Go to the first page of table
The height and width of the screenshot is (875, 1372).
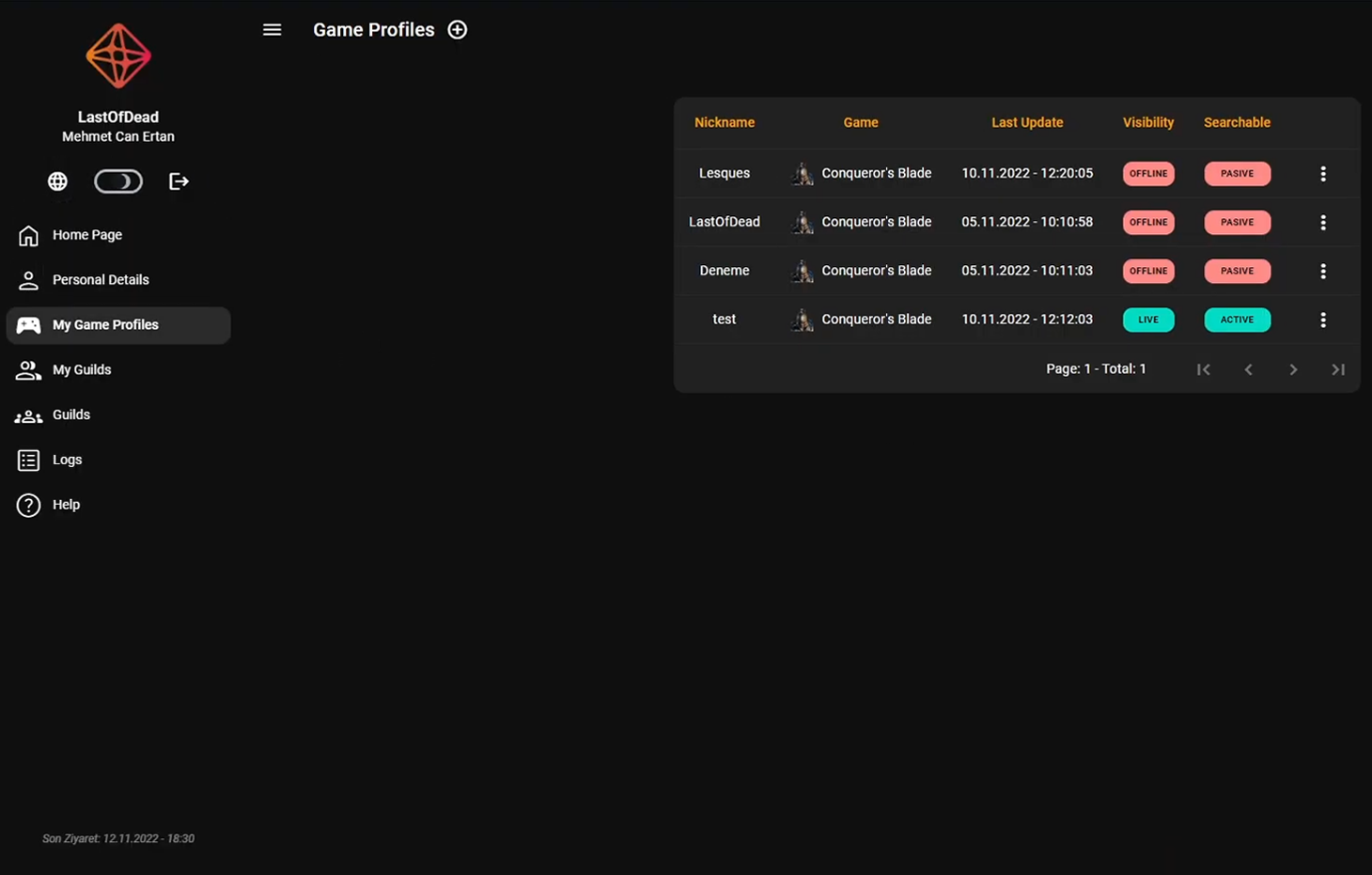click(x=1203, y=369)
